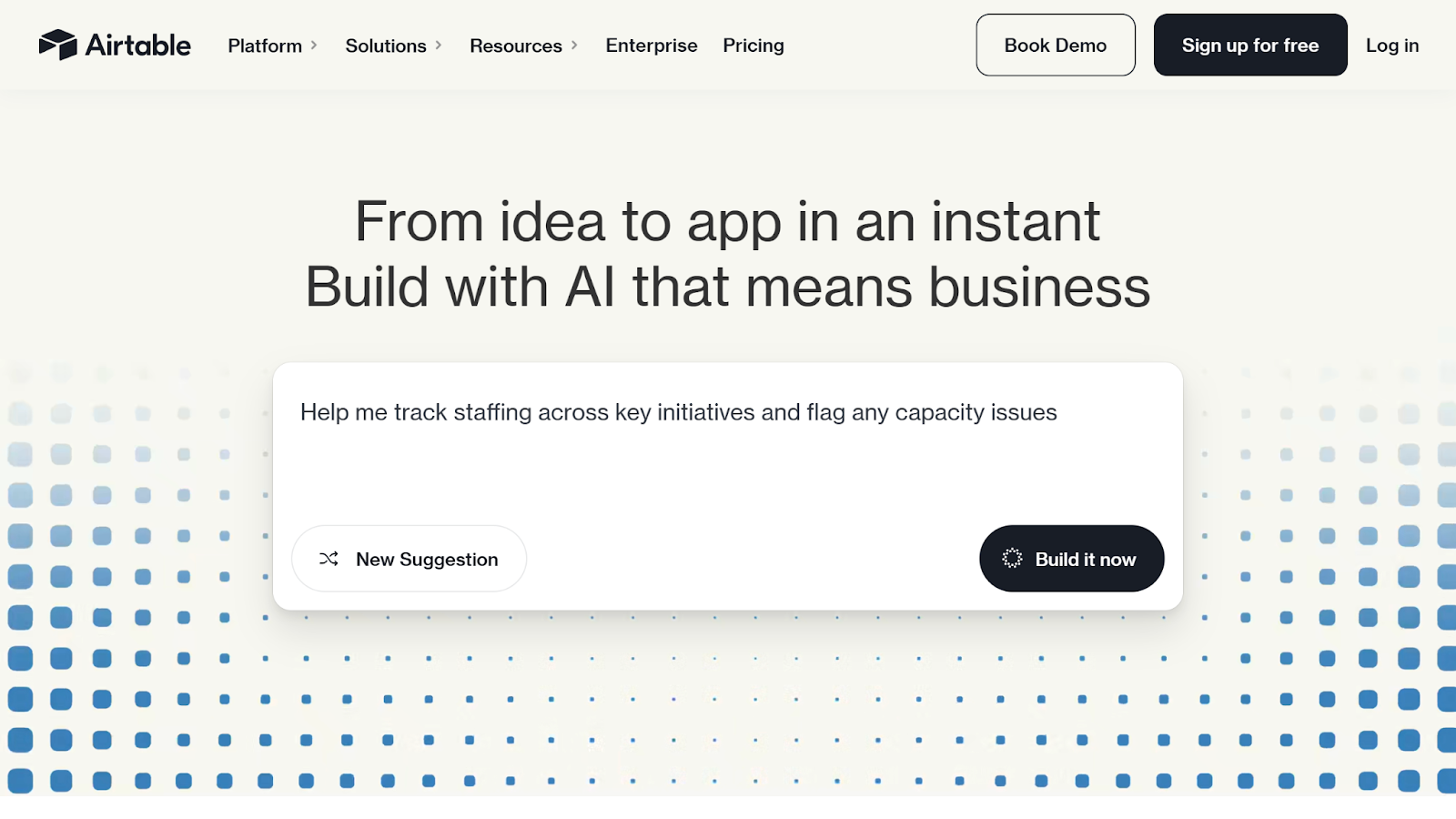Viewport: 1456px width, 819px height.
Task: Click the New Suggestion button
Action: click(x=408, y=559)
